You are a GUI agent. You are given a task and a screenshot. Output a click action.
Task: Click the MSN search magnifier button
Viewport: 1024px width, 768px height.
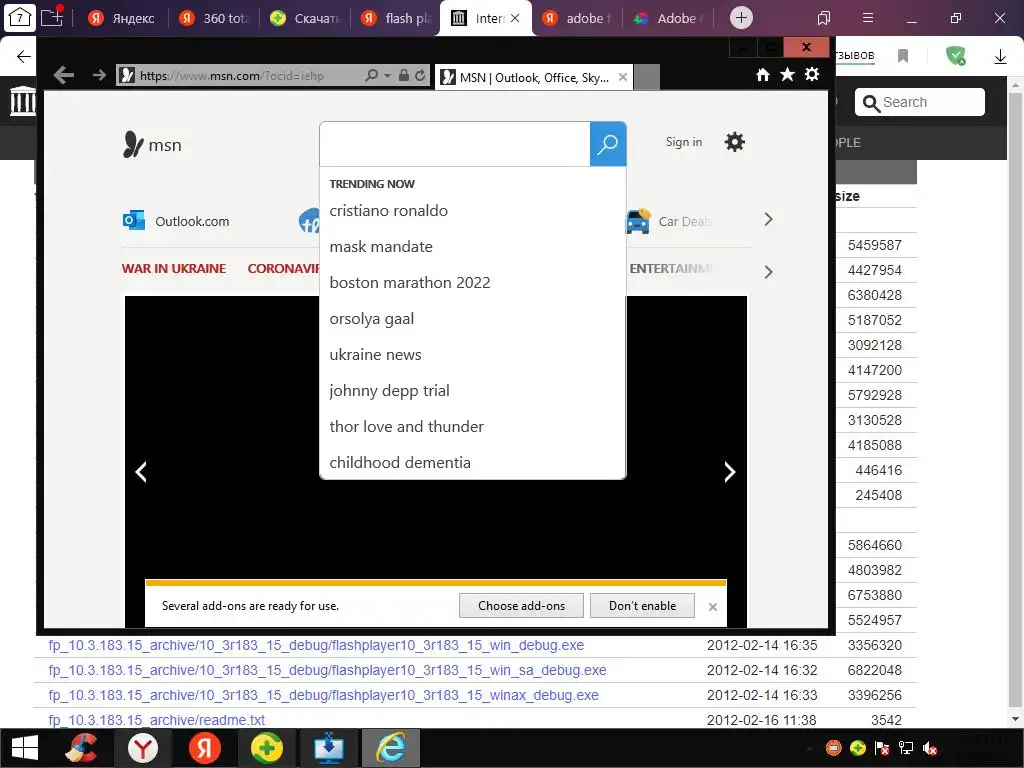pos(607,144)
